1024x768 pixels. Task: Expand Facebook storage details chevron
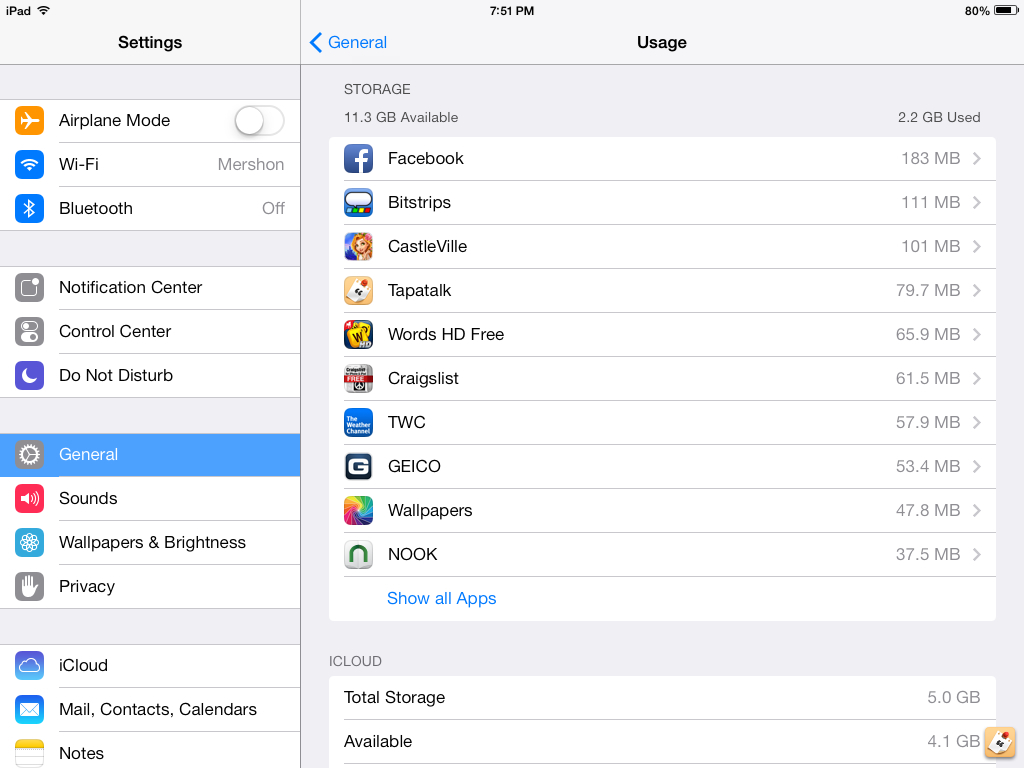[x=977, y=159]
